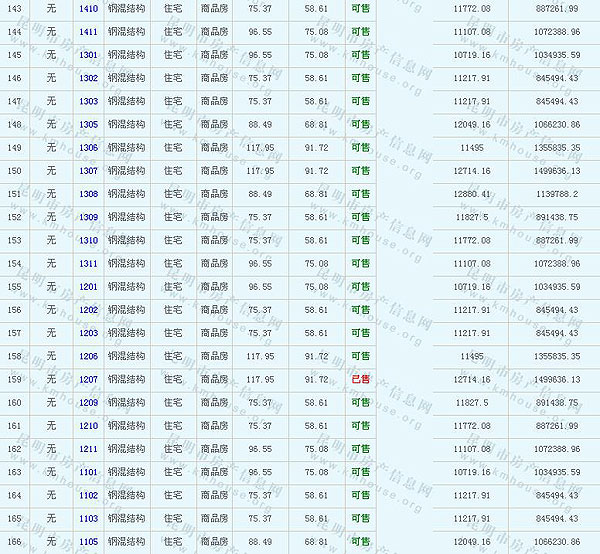Open room 1211 link
The width and height of the screenshot is (600, 554).
(x=88, y=449)
